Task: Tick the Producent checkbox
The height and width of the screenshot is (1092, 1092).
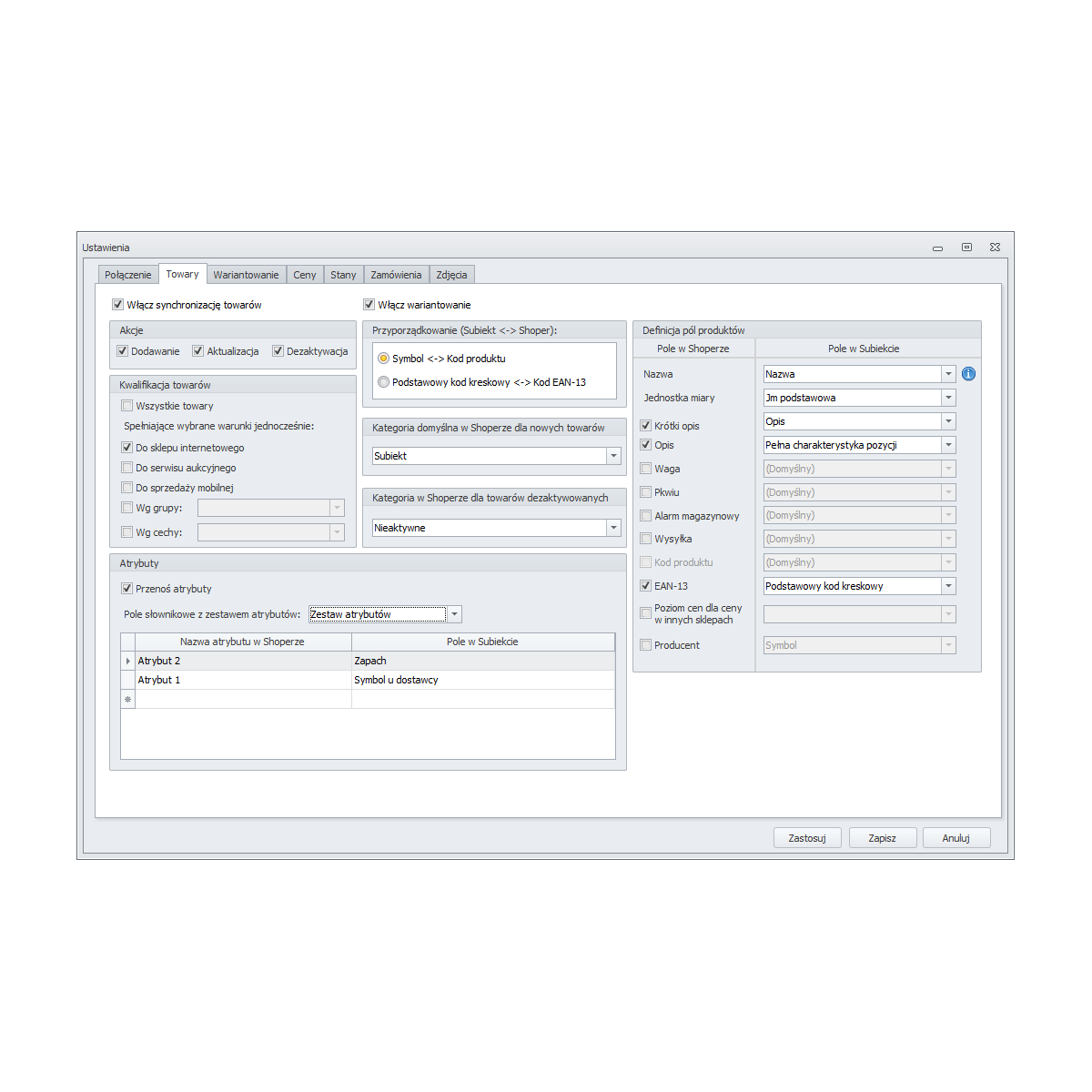Action: tap(645, 645)
